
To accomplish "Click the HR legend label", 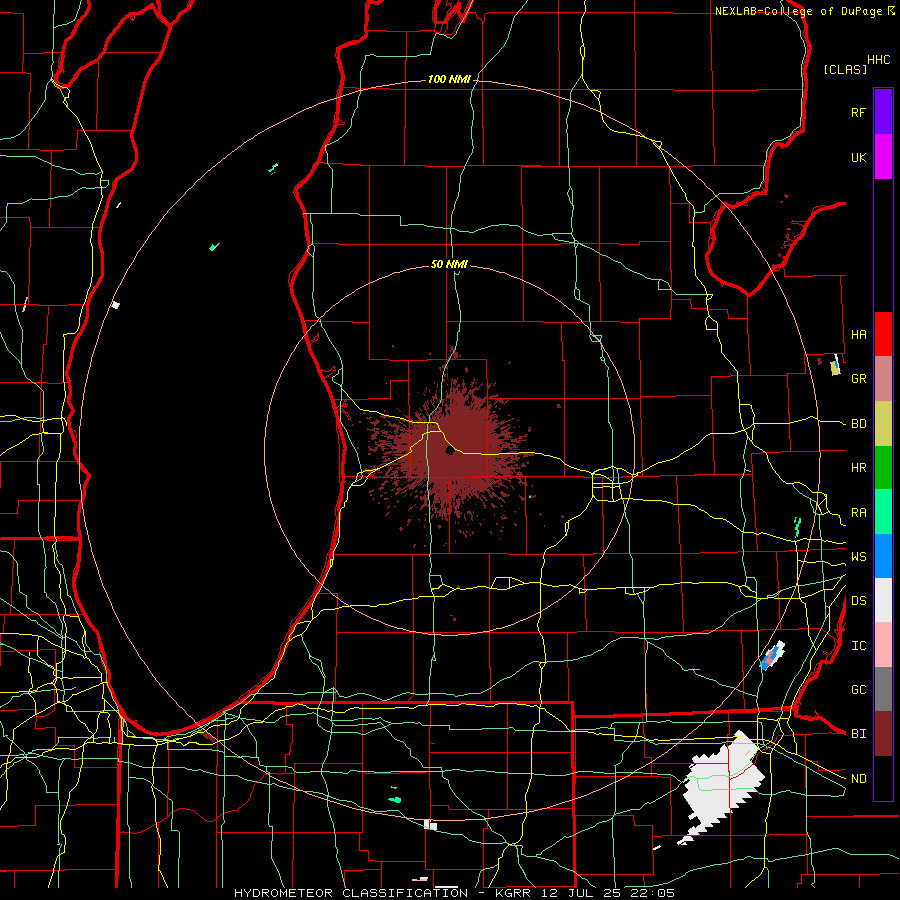I will (x=858, y=468).
